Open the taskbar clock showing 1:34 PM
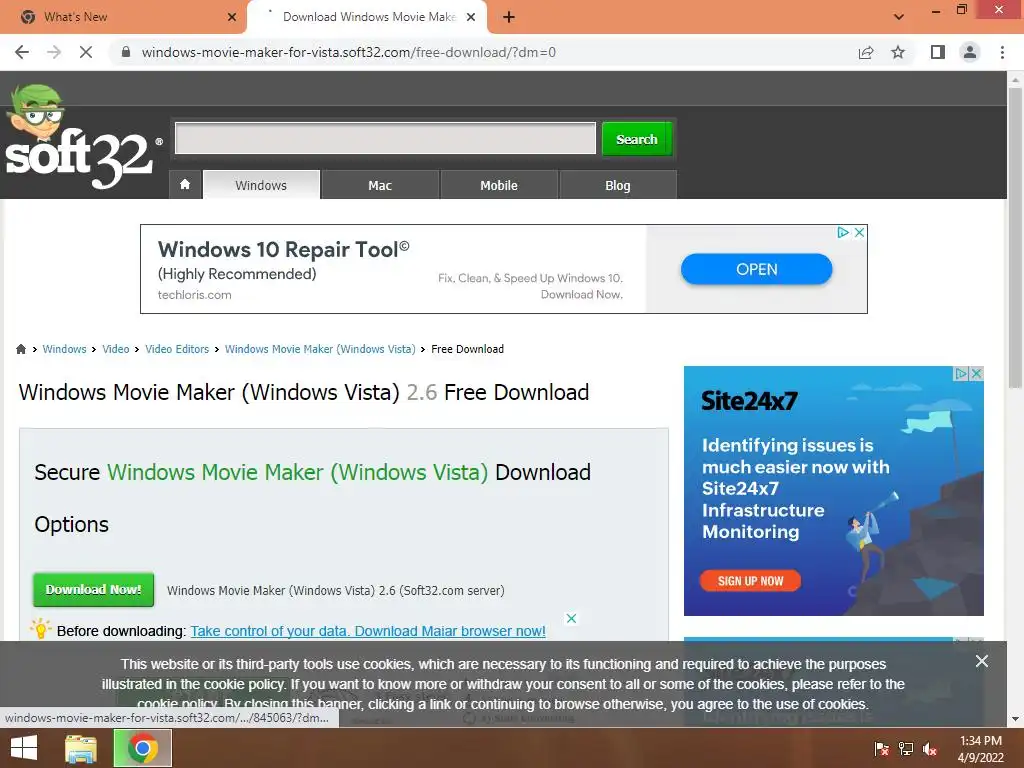The width and height of the screenshot is (1024, 768). [x=980, y=749]
